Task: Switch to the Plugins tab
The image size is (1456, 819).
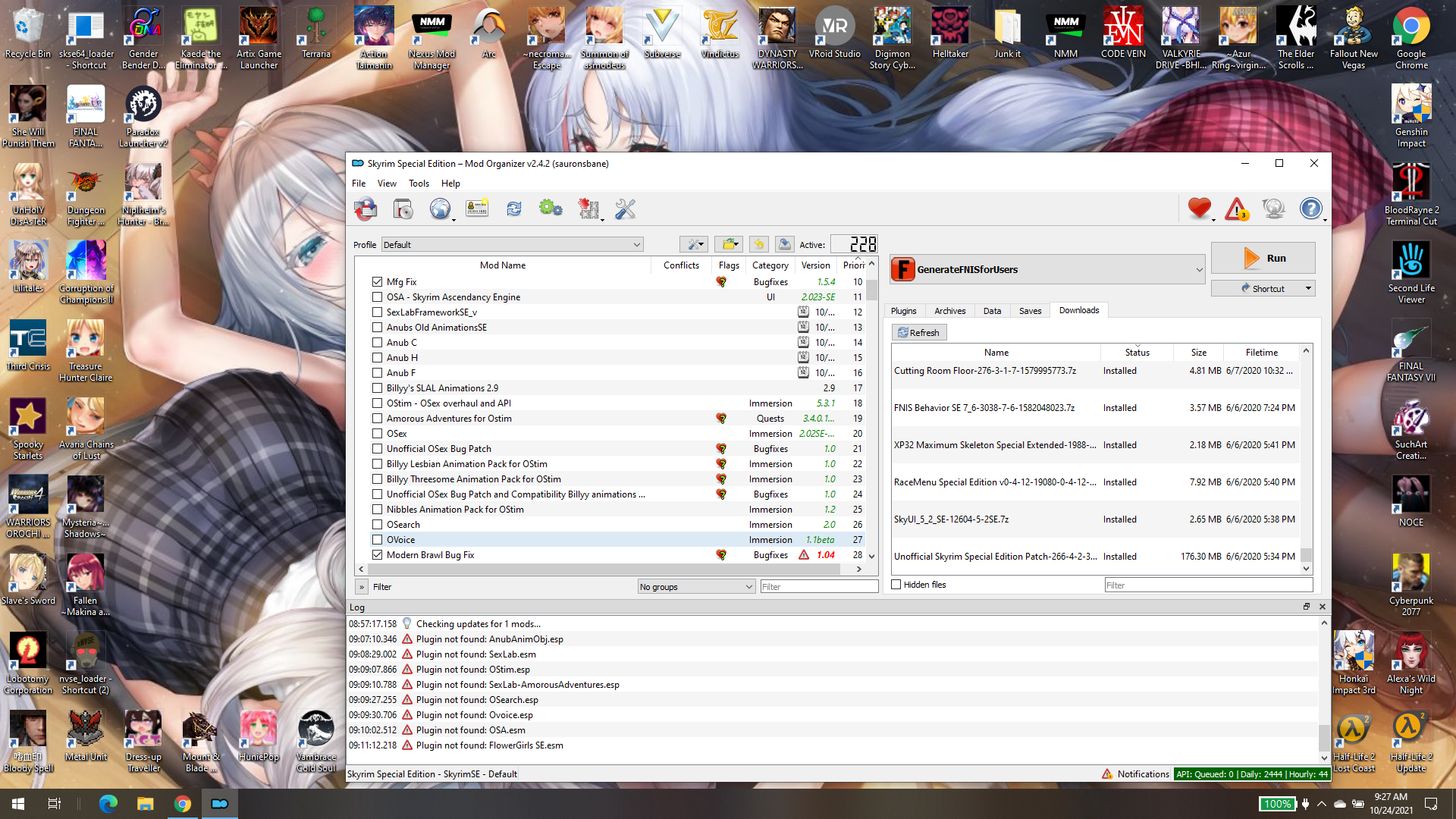Action: [903, 311]
